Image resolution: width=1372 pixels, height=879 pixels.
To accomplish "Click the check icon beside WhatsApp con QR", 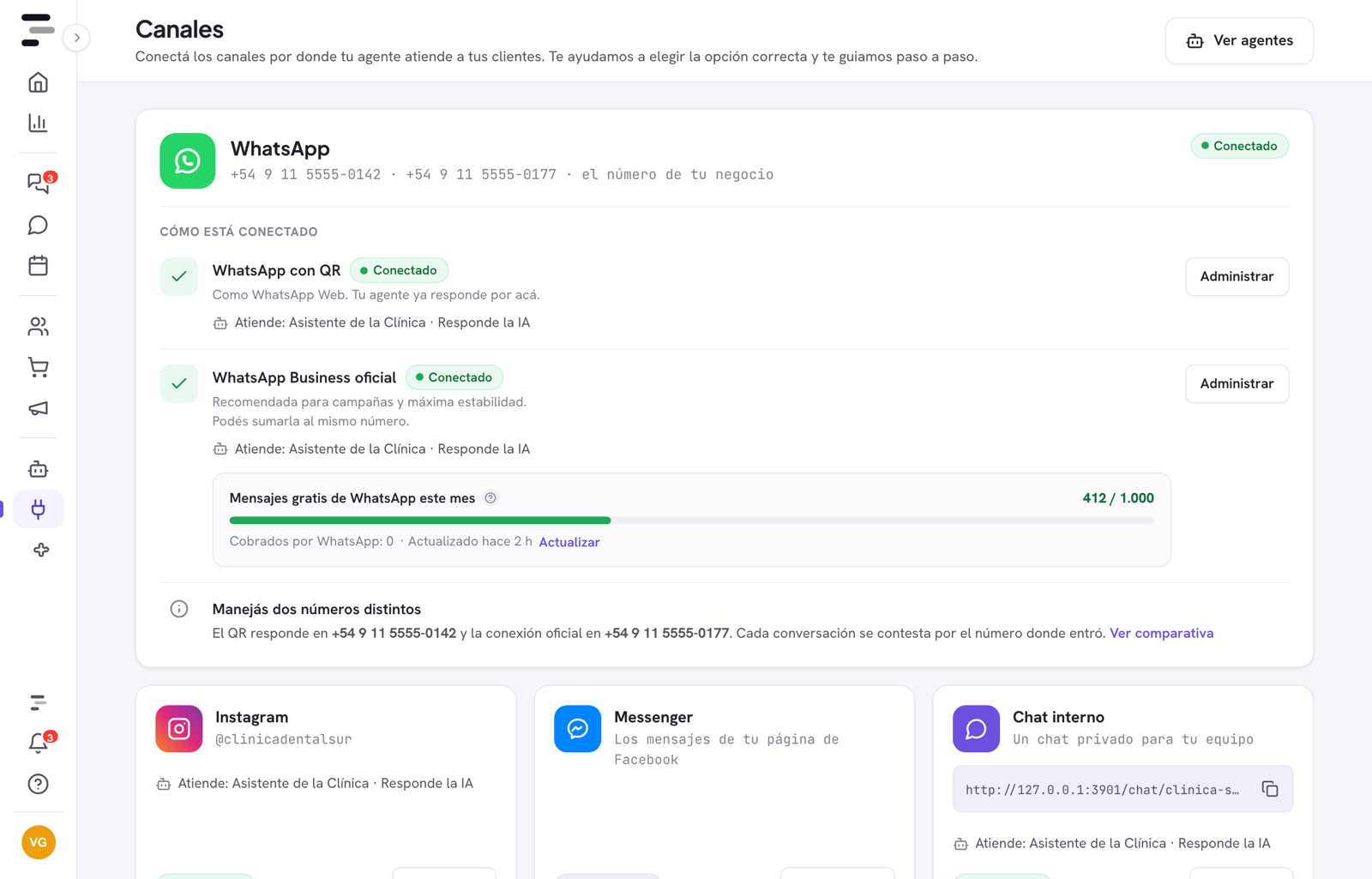I will tap(178, 276).
